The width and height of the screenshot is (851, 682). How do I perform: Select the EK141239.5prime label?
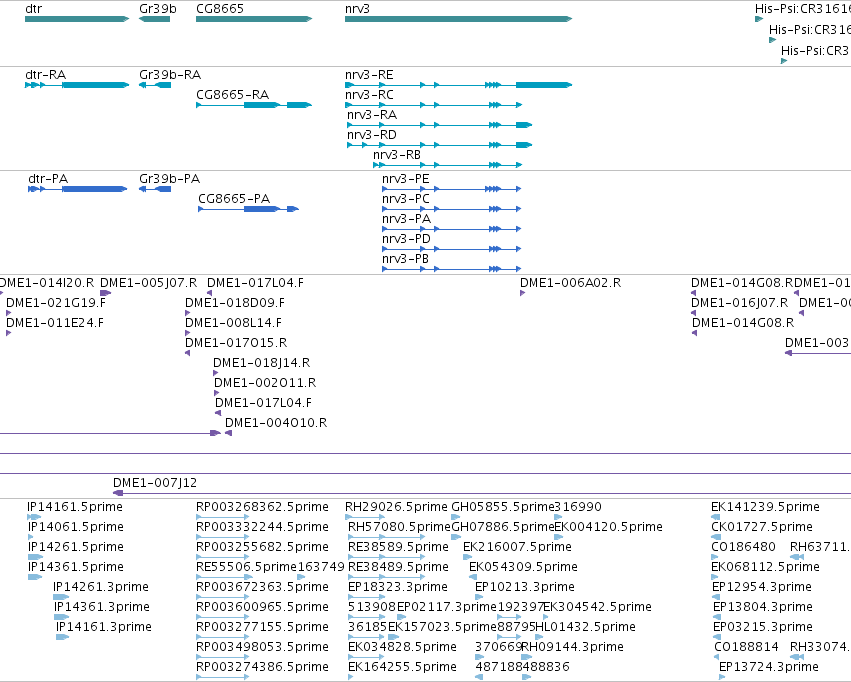point(765,507)
